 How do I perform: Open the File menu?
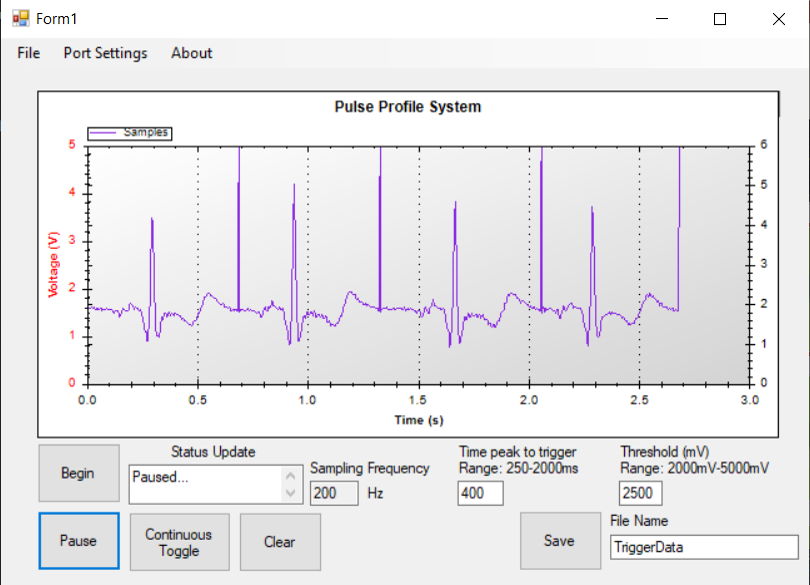coord(29,53)
